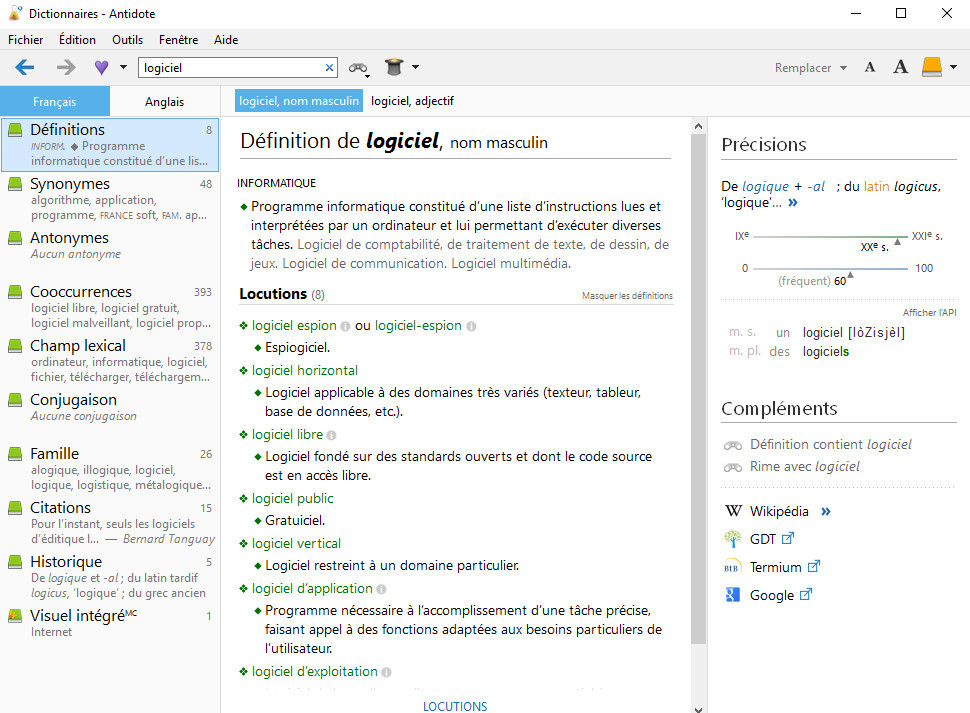Click the info icon after 'logiciel espion'
This screenshot has width=970, height=713.
(345, 326)
